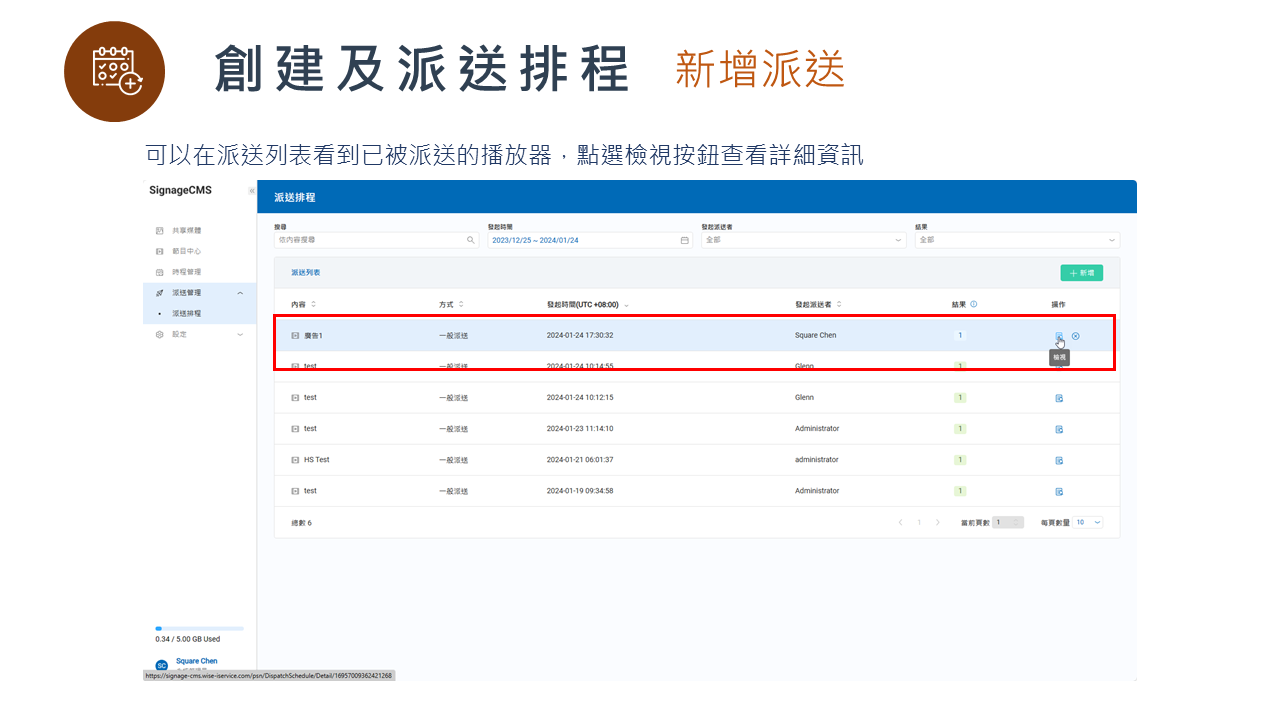Click the green 新增 button

(x=1083, y=272)
